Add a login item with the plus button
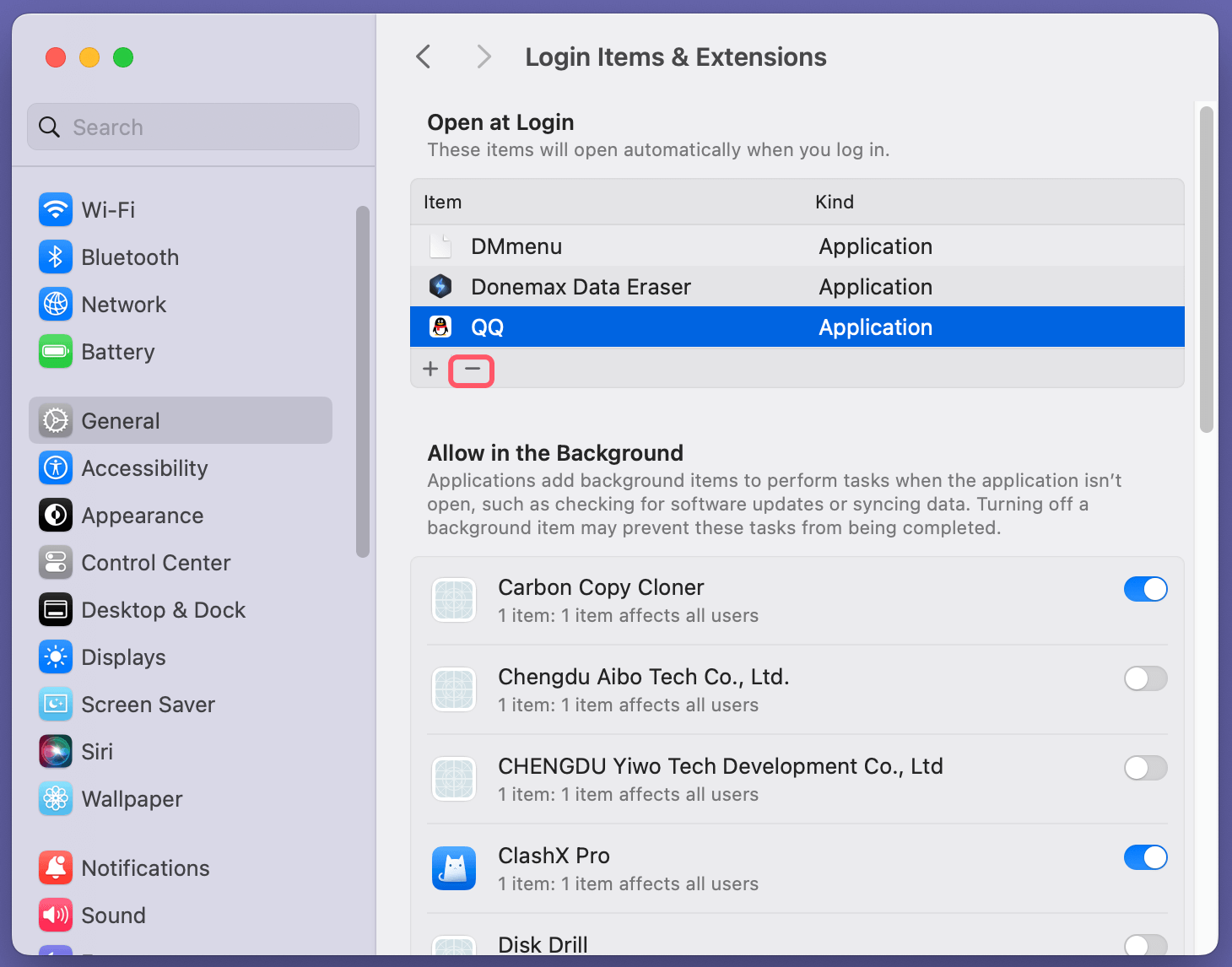Viewport: 1232px width, 967px height. (430, 370)
